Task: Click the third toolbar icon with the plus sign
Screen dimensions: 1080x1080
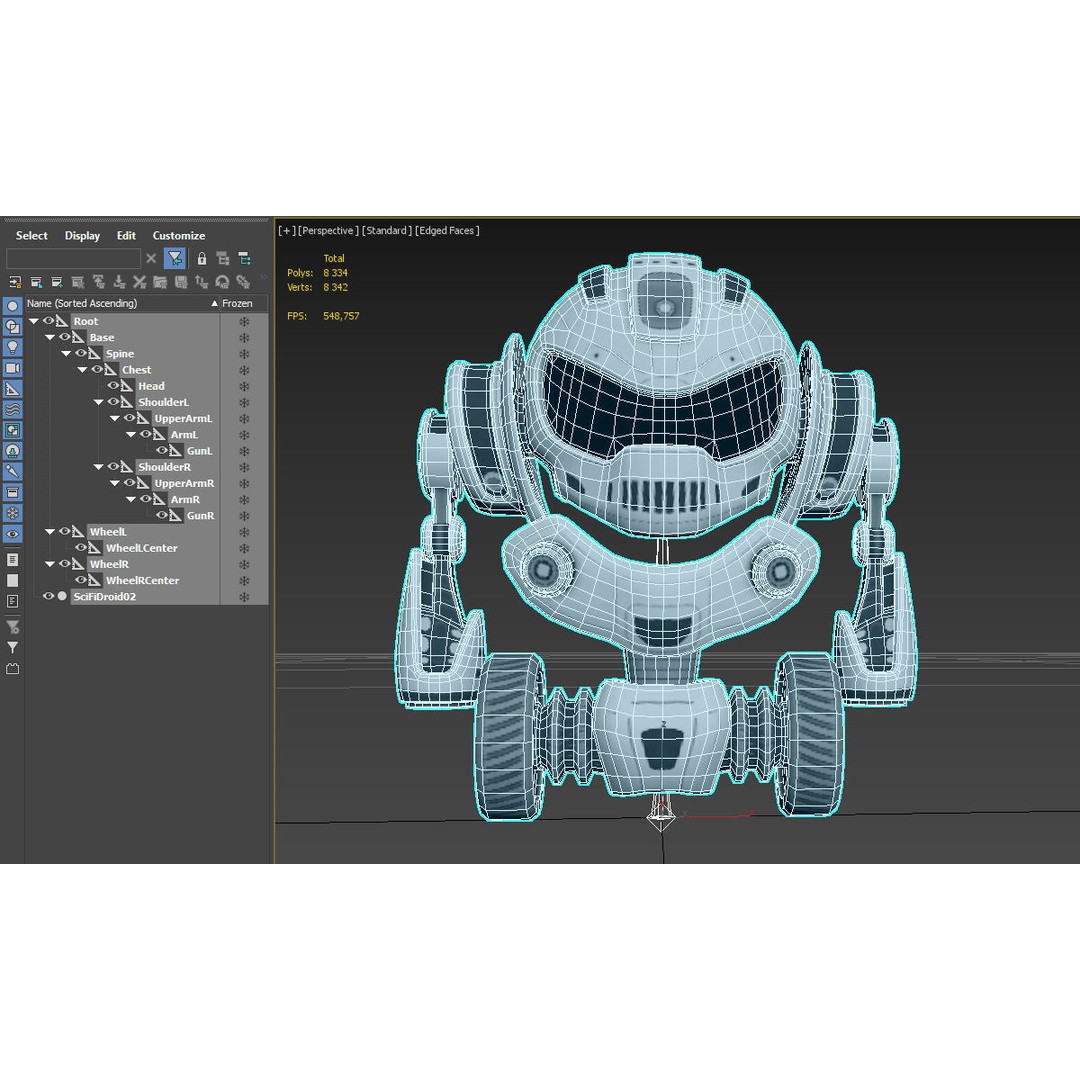Action: (x=56, y=282)
